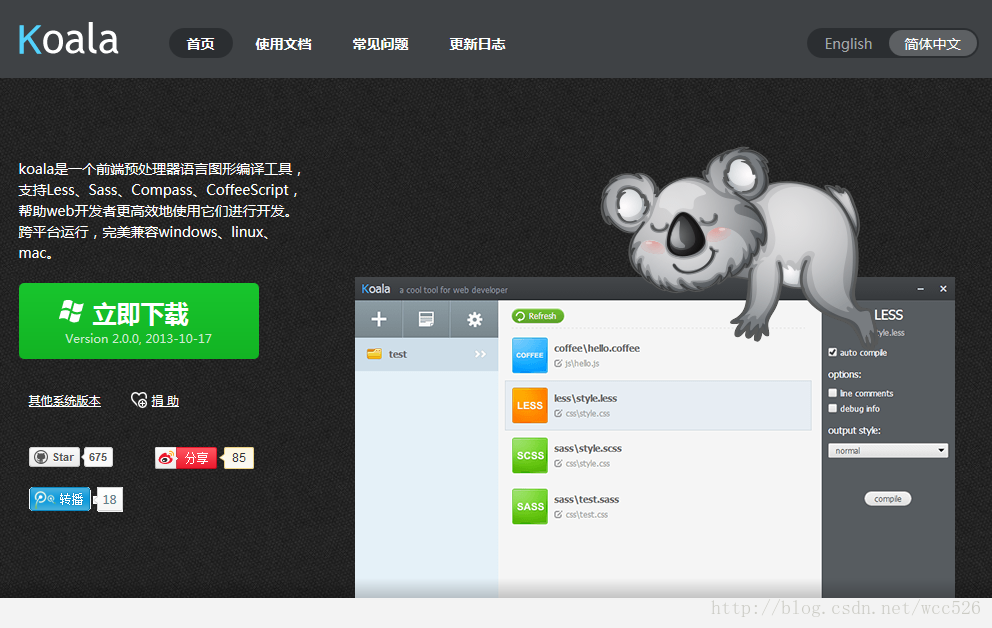Select sass\test.sass file entry
Viewport: 992px width, 628px height.
[658, 506]
